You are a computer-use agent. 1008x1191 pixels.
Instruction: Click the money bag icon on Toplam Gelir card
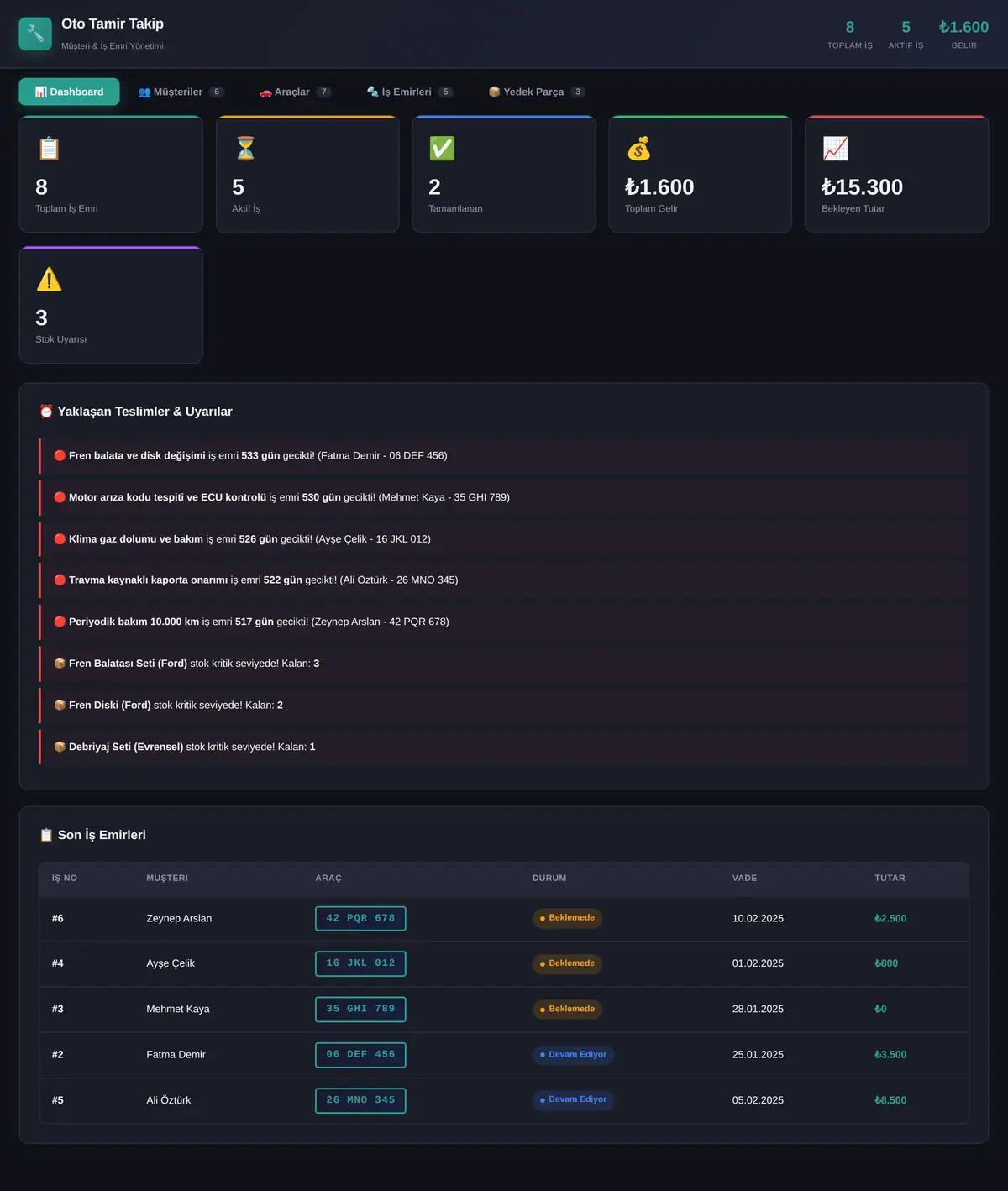[638, 149]
